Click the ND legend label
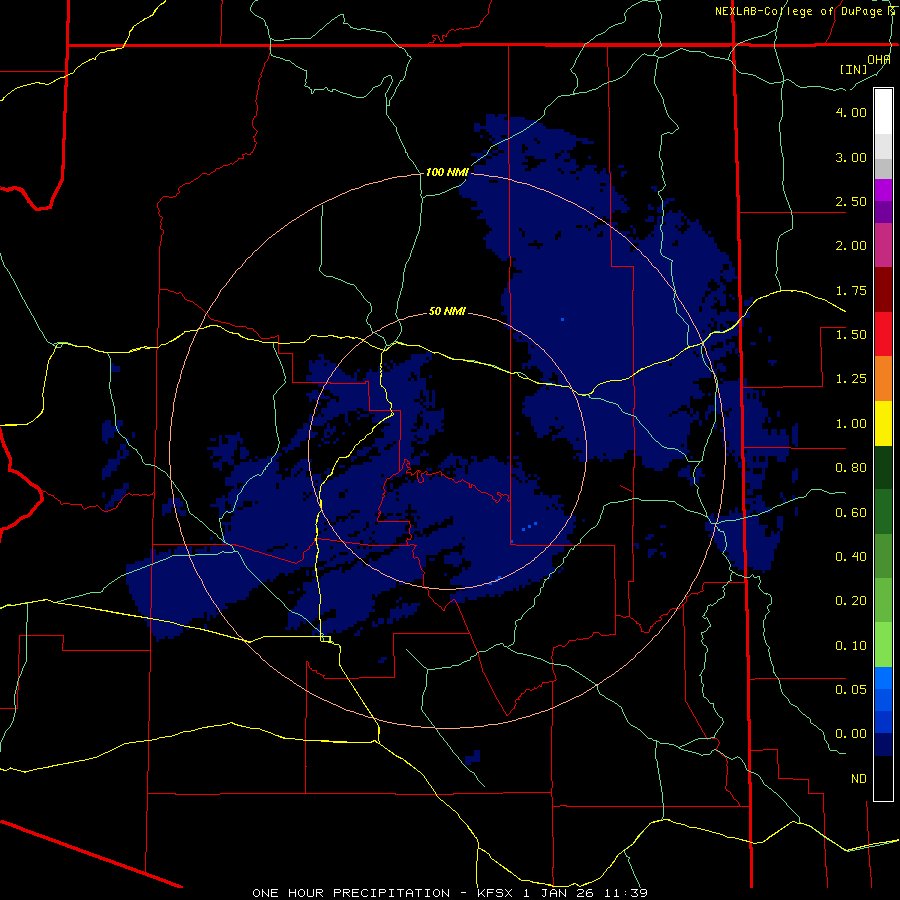900x900 pixels. pyautogui.click(x=859, y=779)
